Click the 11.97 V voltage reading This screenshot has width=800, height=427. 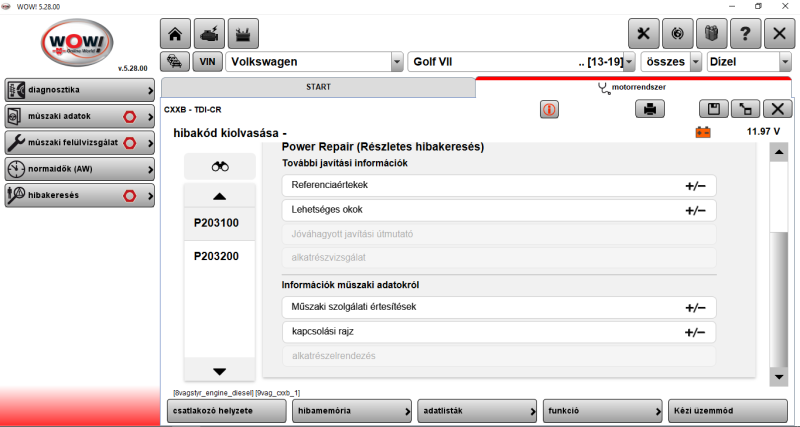[763, 132]
